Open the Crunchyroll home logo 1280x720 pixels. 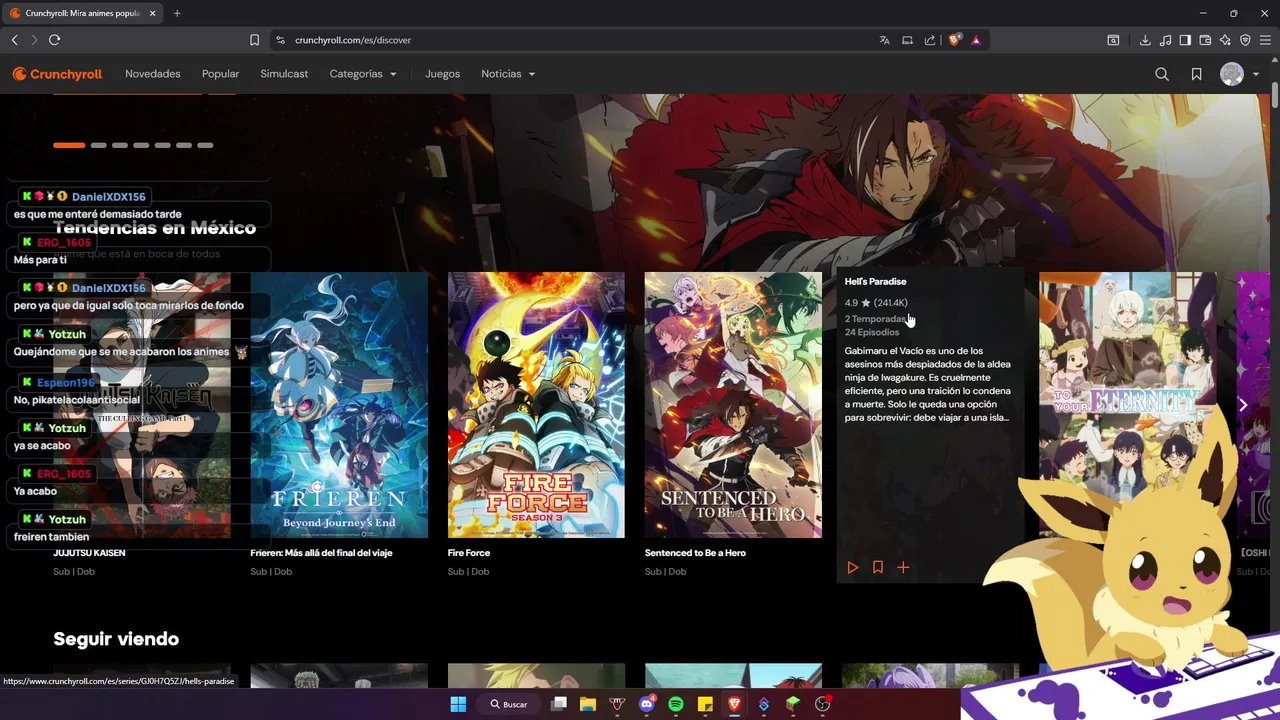(x=57, y=74)
